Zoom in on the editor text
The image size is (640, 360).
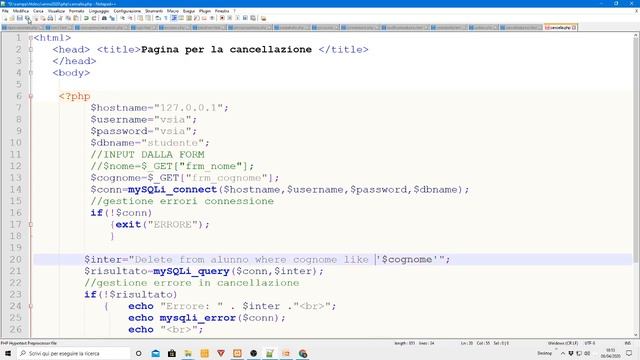click(x=123, y=18)
